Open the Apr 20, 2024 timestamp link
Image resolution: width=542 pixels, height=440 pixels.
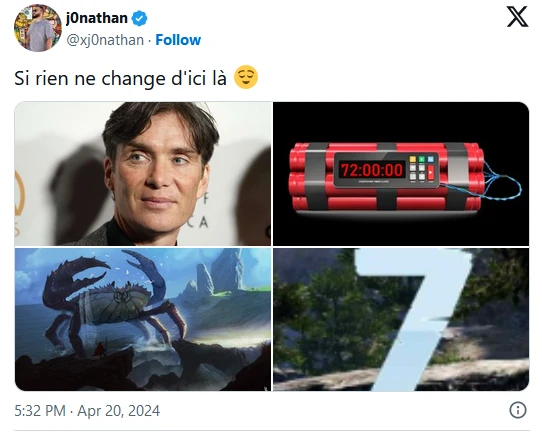click(x=87, y=411)
